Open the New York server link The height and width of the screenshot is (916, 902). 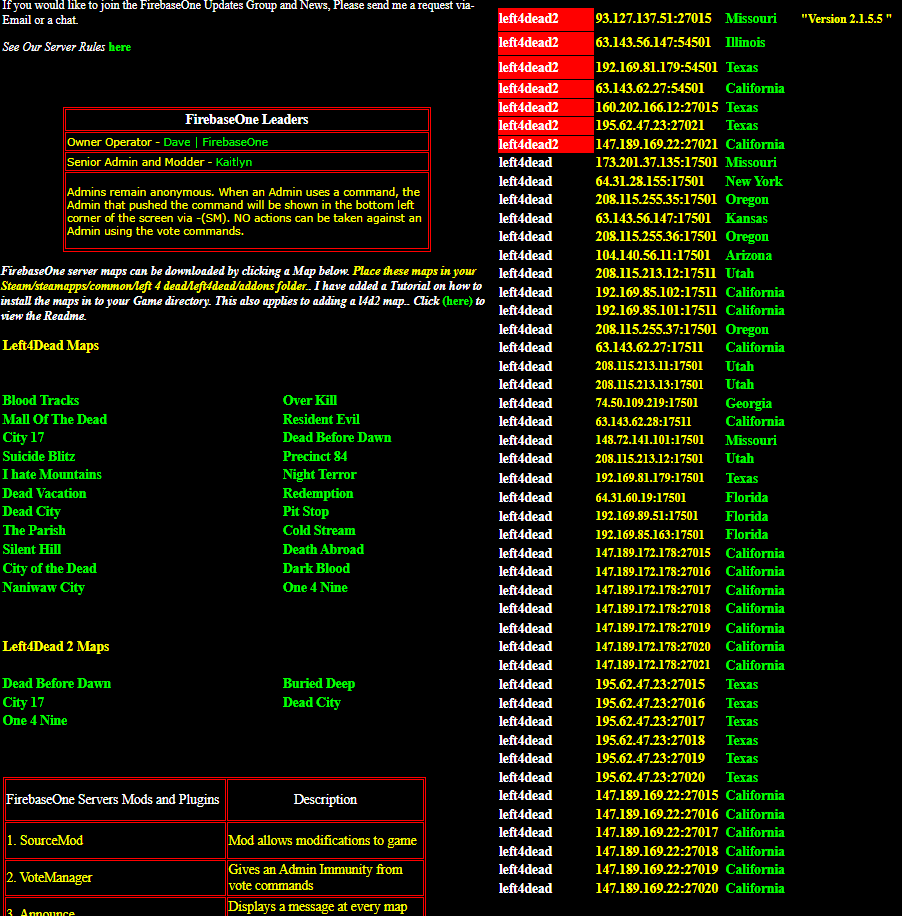(754, 182)
